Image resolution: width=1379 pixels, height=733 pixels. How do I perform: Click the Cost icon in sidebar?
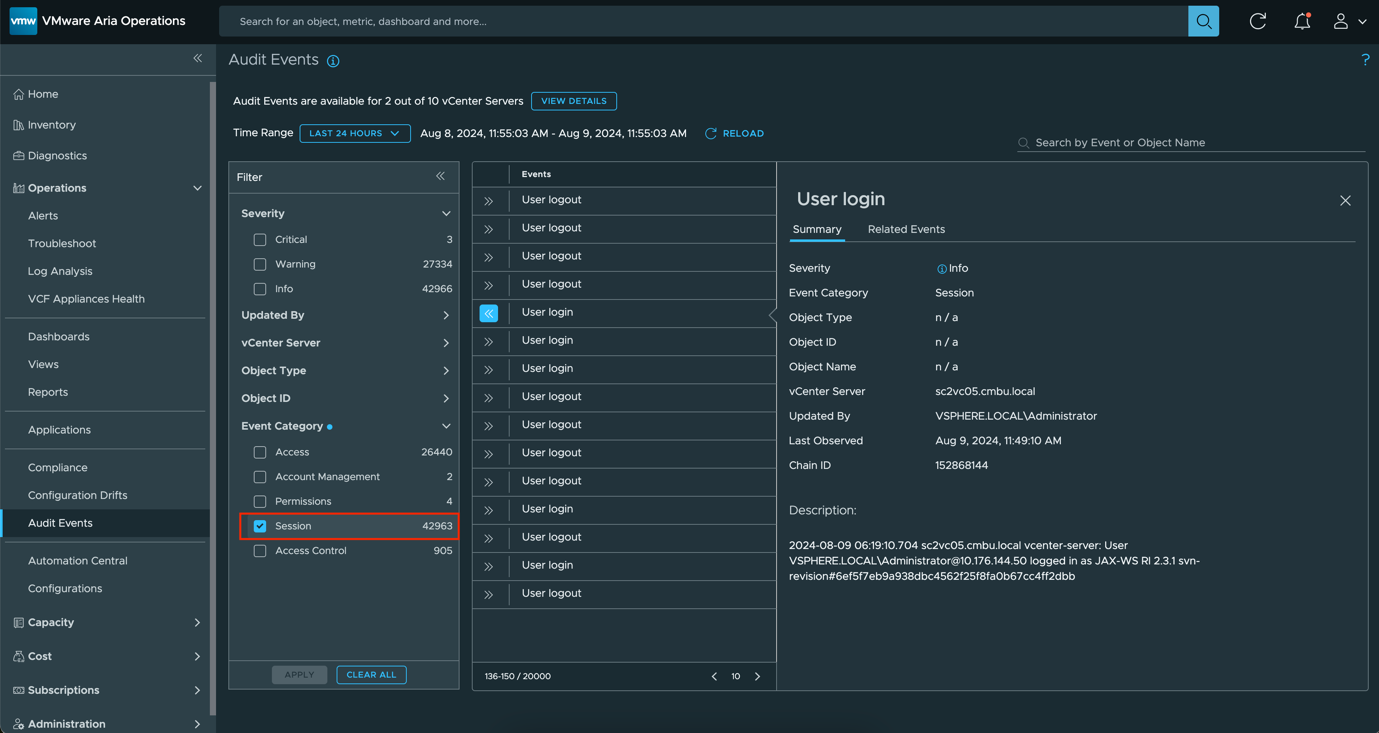tap(19, 656)
